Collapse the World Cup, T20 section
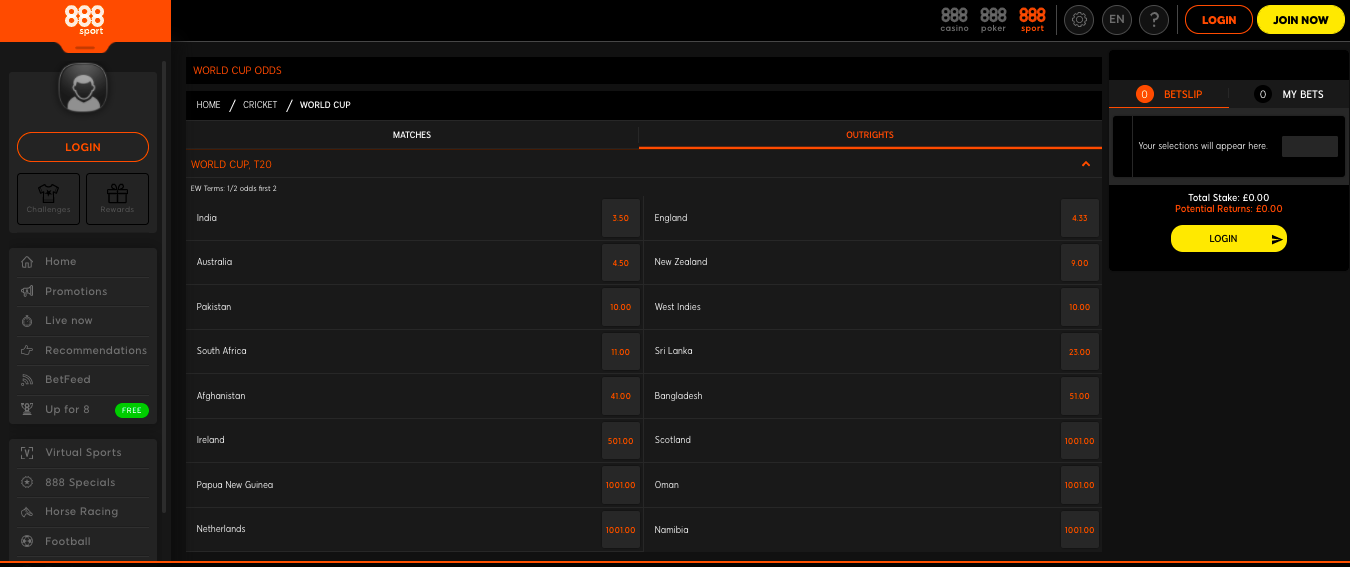1350x567 pixels. pyautogui.click(x=1085, y=164)
